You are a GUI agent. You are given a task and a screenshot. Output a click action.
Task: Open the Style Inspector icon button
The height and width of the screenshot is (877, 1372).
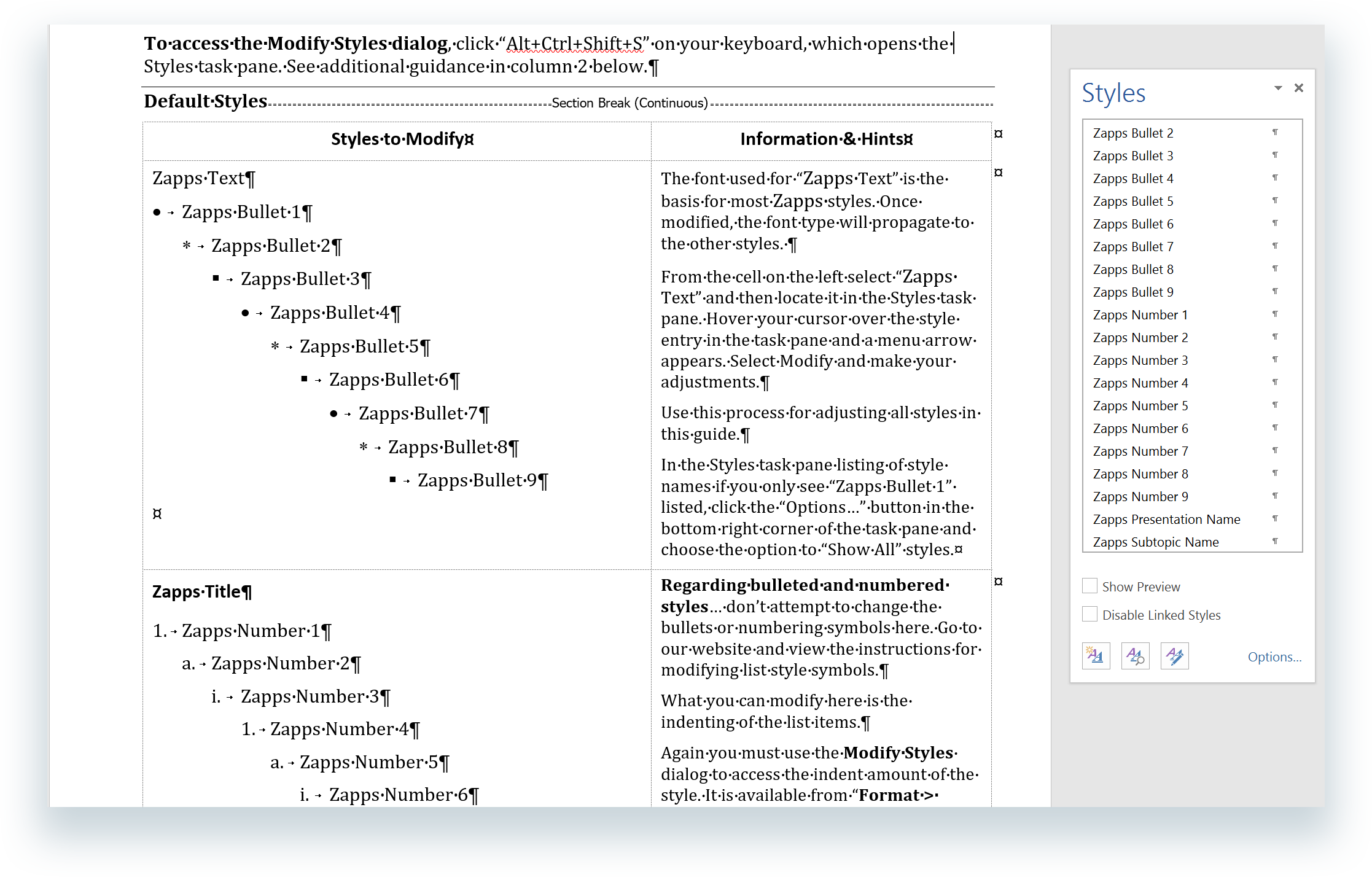pyautogui.click(x=1135, y=656)
